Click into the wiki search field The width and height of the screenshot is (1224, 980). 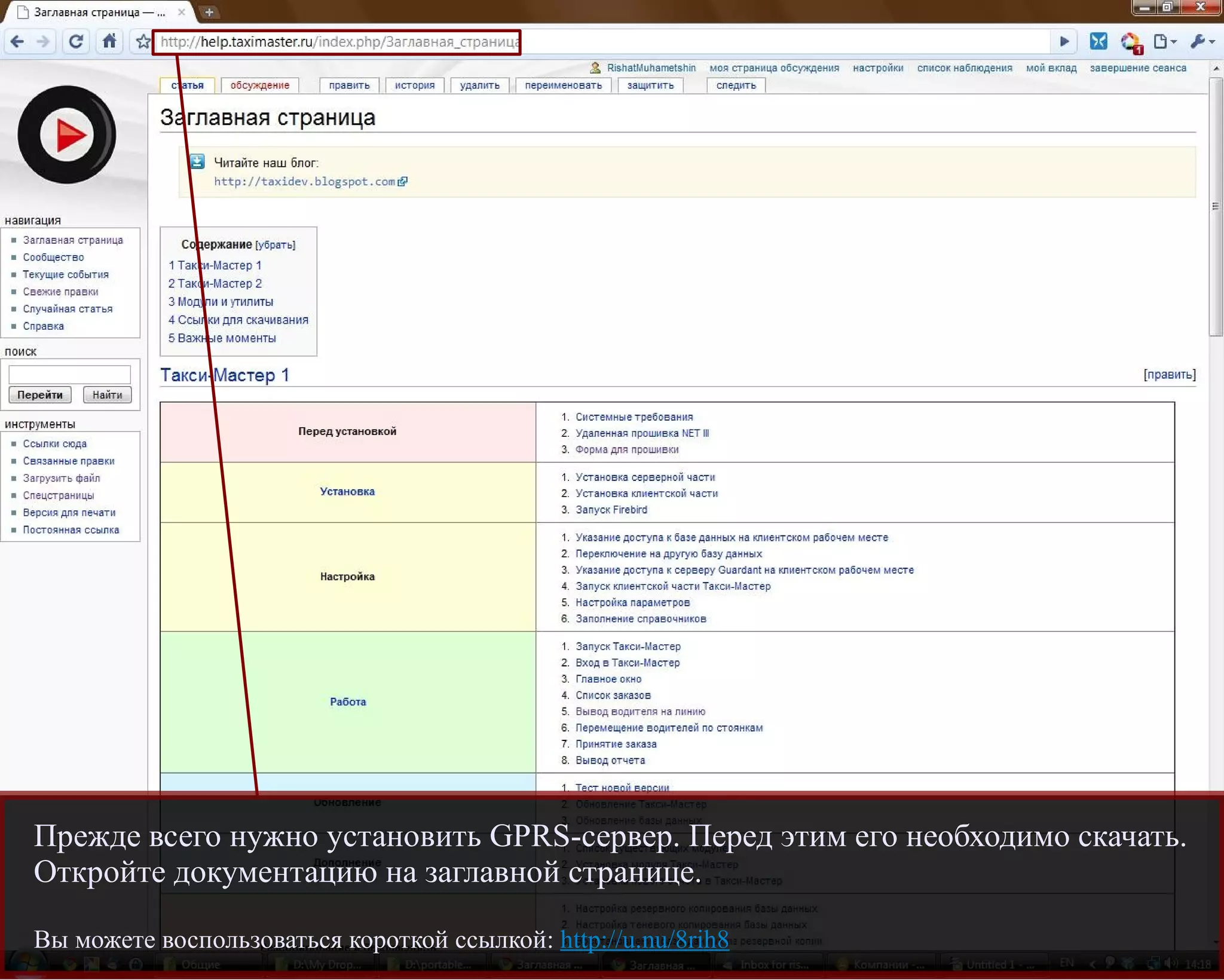pos(69,375)
